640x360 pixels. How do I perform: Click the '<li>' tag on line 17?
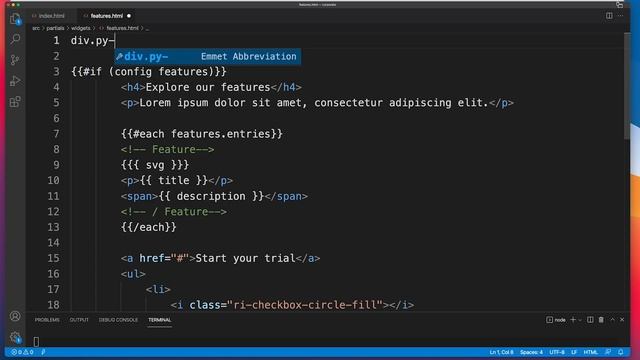click(x=158, y=289)
